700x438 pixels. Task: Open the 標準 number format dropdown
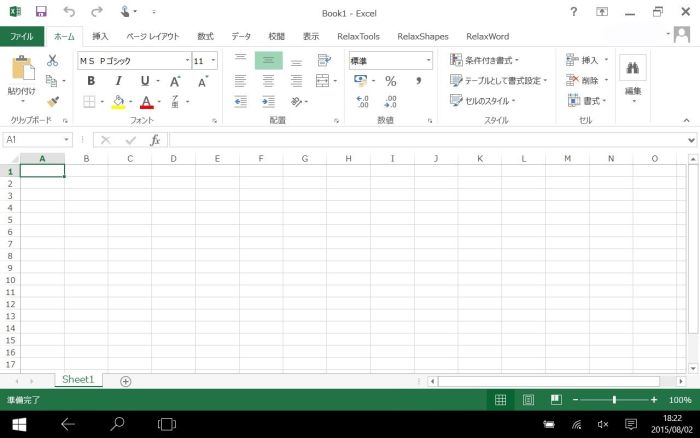pos(428,61)
